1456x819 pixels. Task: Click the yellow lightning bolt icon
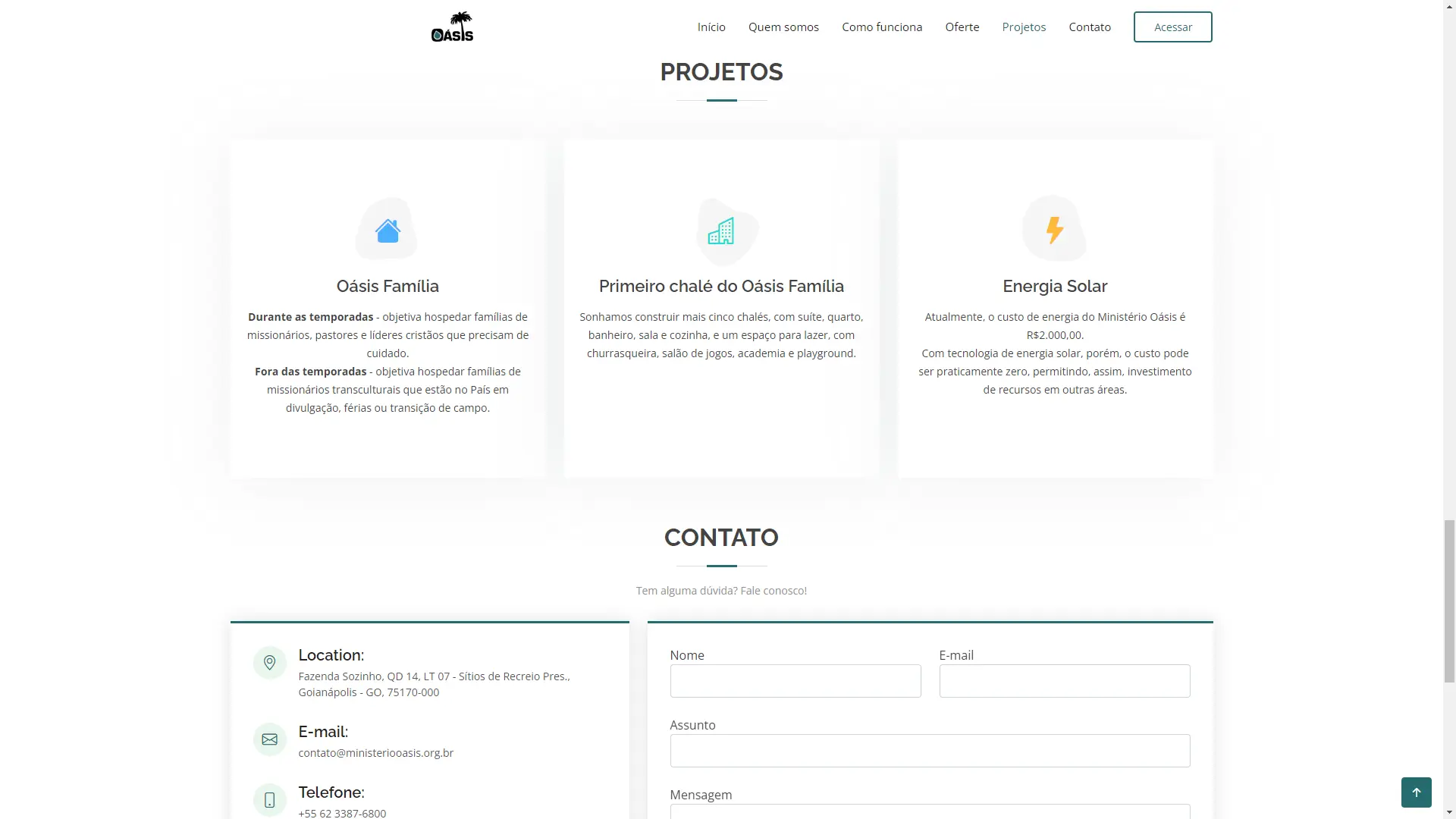1054,230
